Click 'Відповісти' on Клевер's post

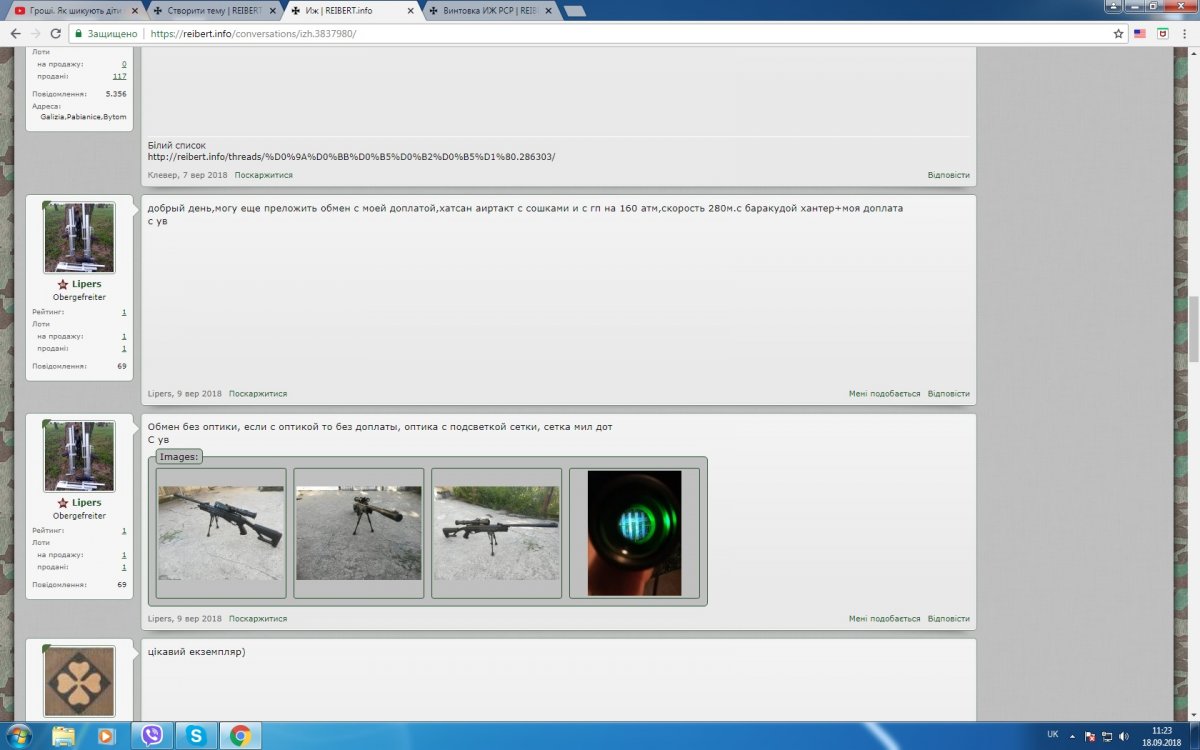(948, 175)
